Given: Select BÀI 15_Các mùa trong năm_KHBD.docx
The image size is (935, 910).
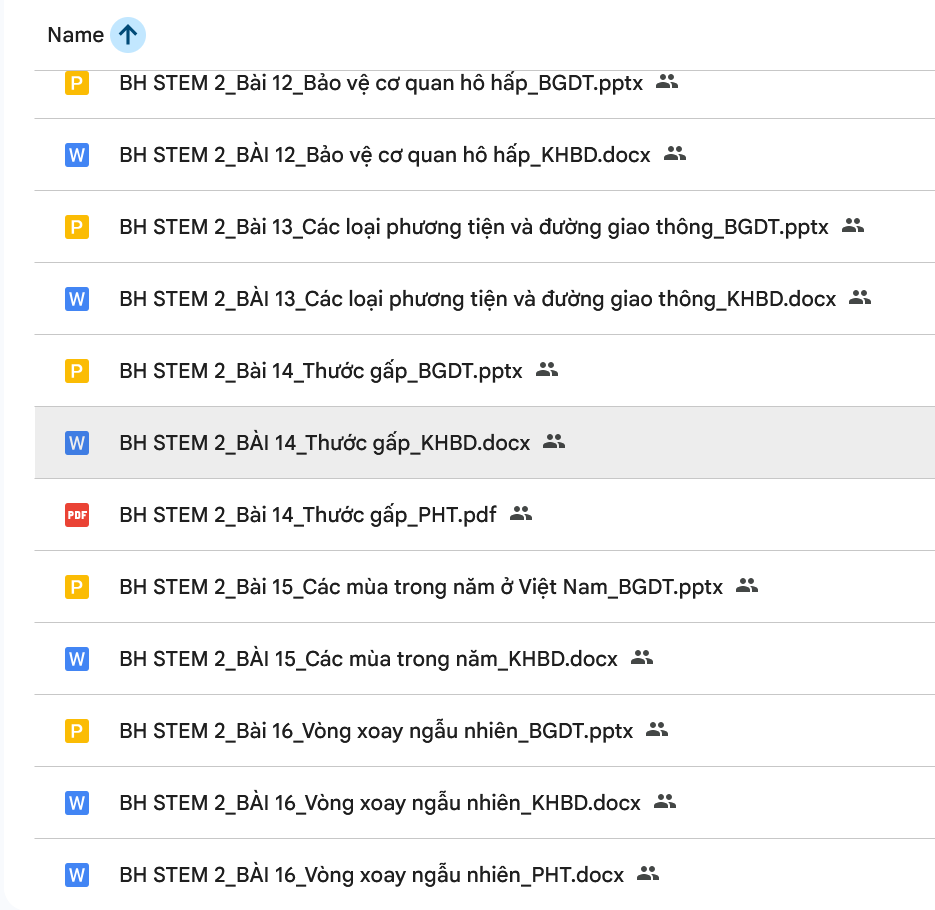Looking at the screenshot, I should 368,659.
